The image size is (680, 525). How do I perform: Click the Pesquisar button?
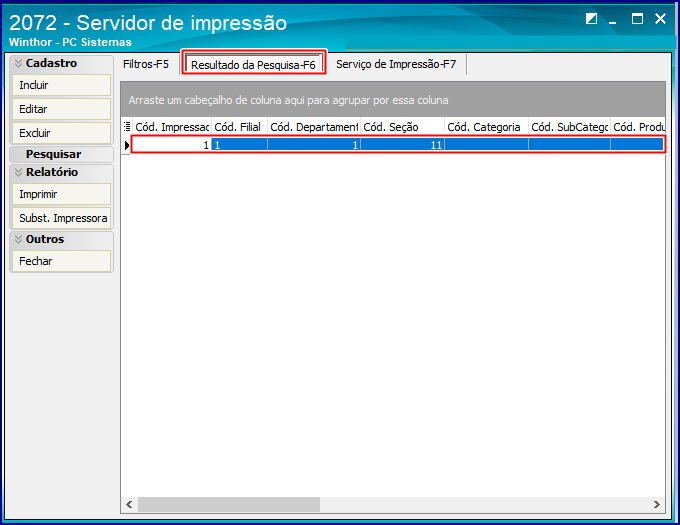click(61, 154)
